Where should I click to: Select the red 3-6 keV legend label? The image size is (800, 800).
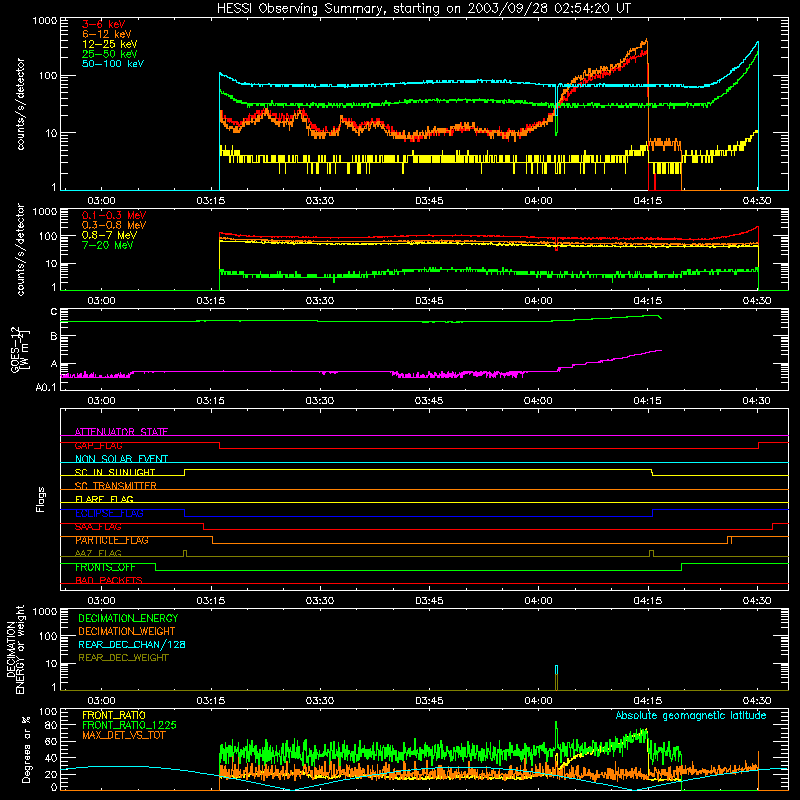pyautogui.click(x=104, y=24)
